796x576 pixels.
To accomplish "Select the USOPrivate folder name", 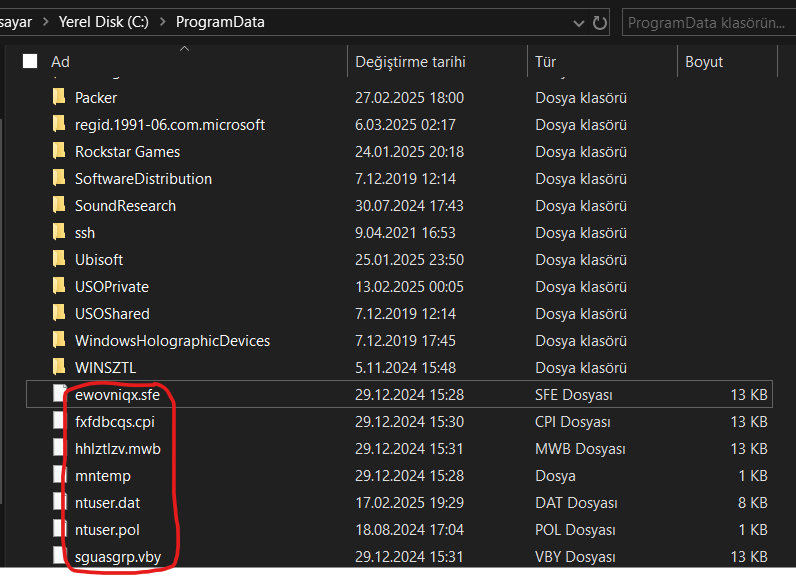I will [x=112, y=287].
